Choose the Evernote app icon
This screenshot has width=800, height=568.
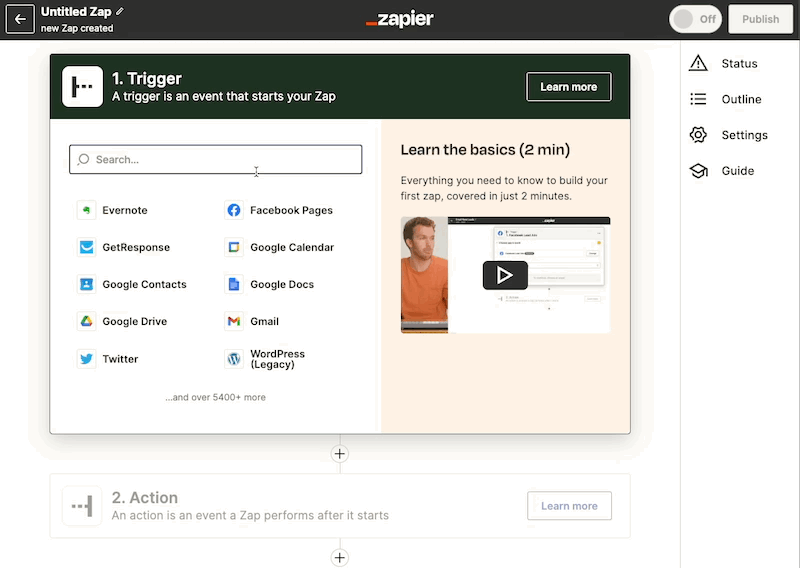coord(86,210)
